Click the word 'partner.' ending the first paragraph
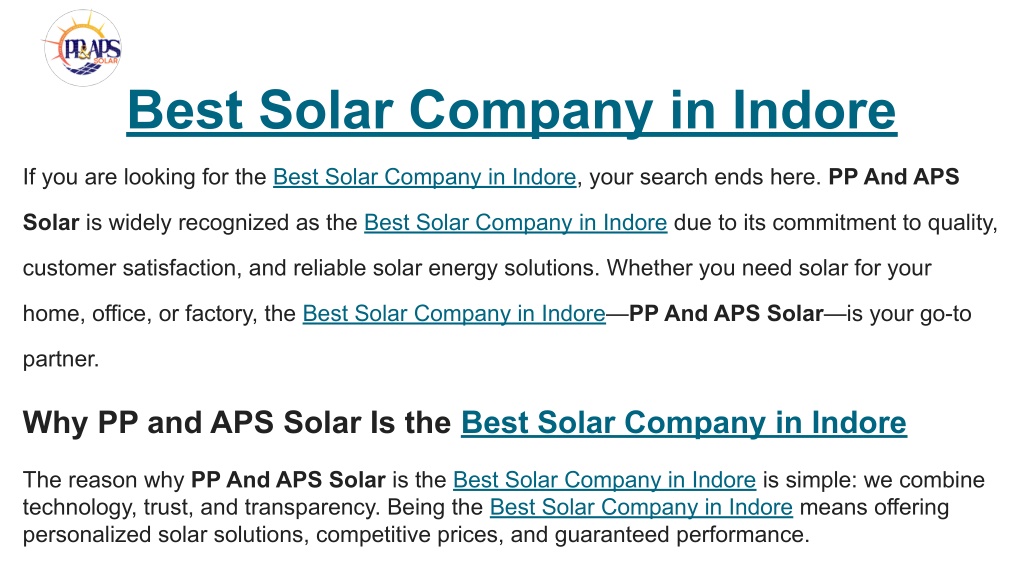The height and width of the screenshot is (576, 1024). coord(61,359)
